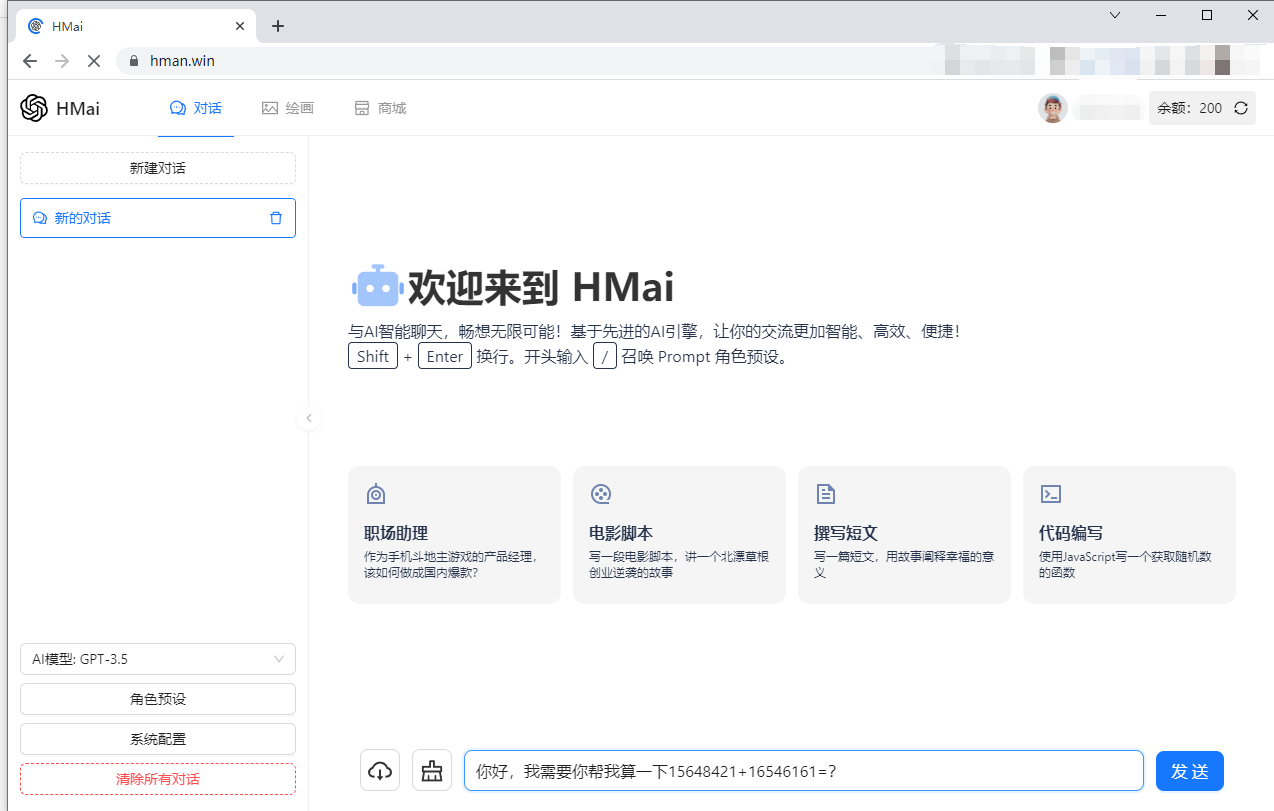
Task: Clear chat context using the brush icon
Action: coord(432,770)
